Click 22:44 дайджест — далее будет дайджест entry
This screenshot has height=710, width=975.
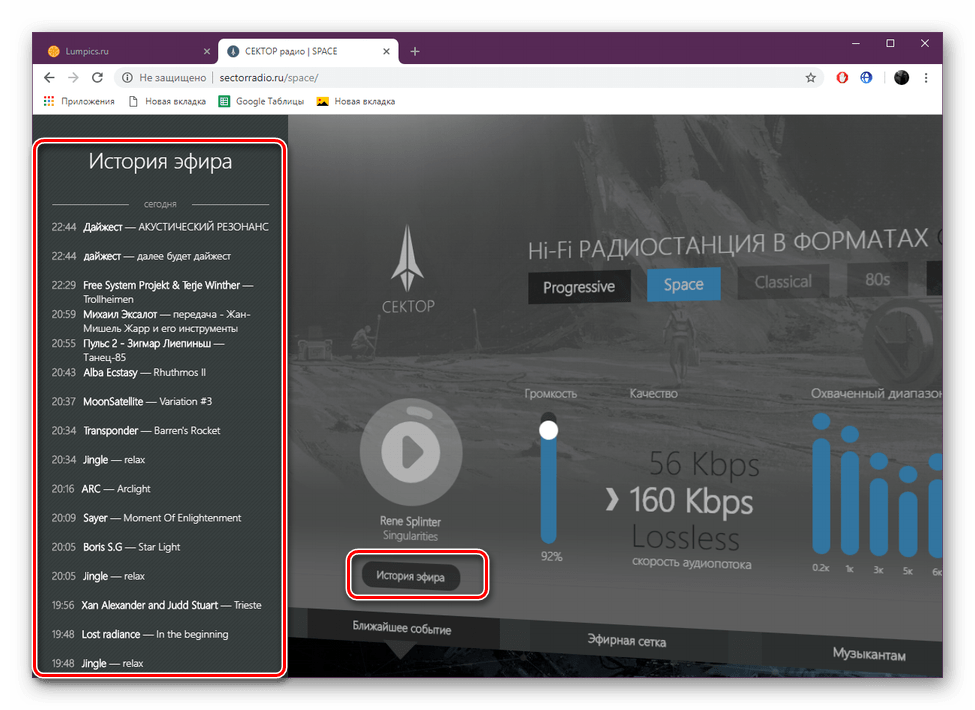[141, 256]
